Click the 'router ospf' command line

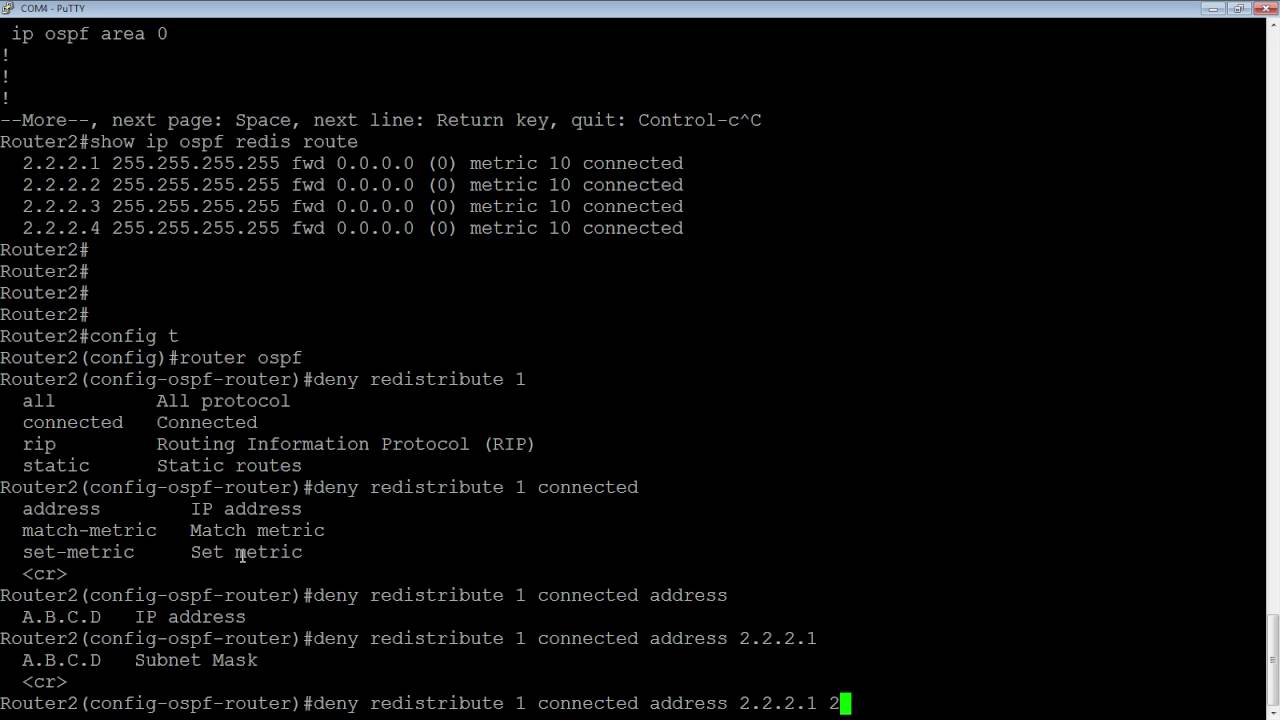click(151, 358)
